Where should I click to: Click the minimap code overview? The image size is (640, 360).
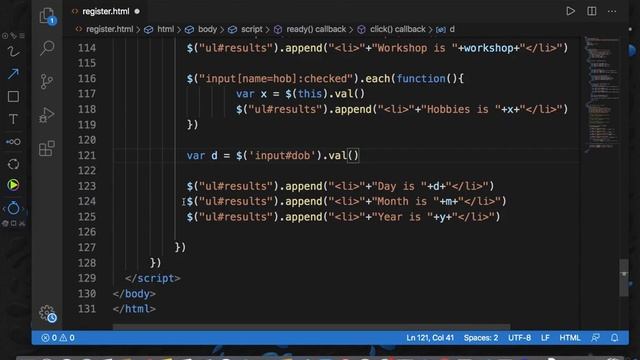click(x=602, y=94)
